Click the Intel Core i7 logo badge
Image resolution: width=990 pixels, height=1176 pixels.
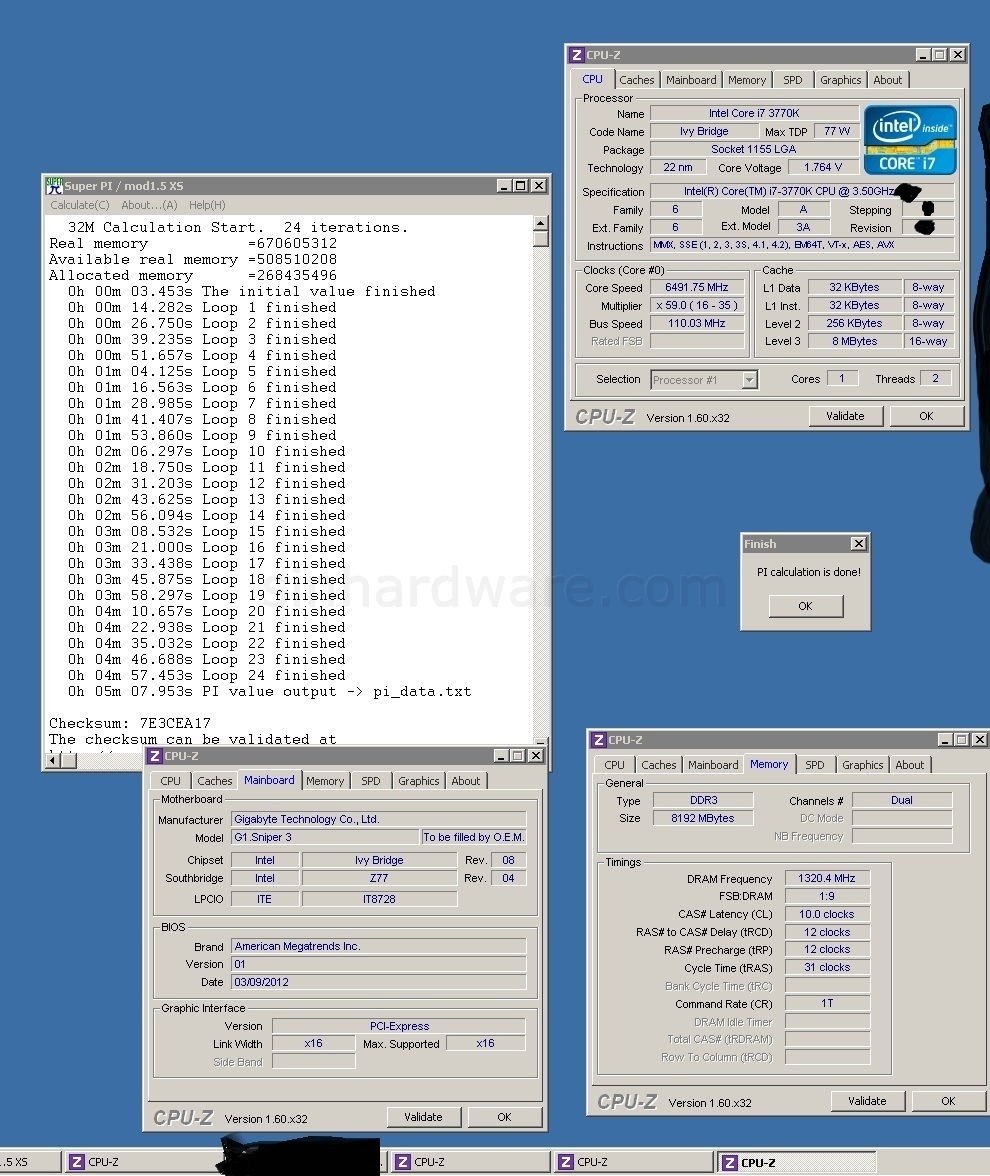(910, 140)
